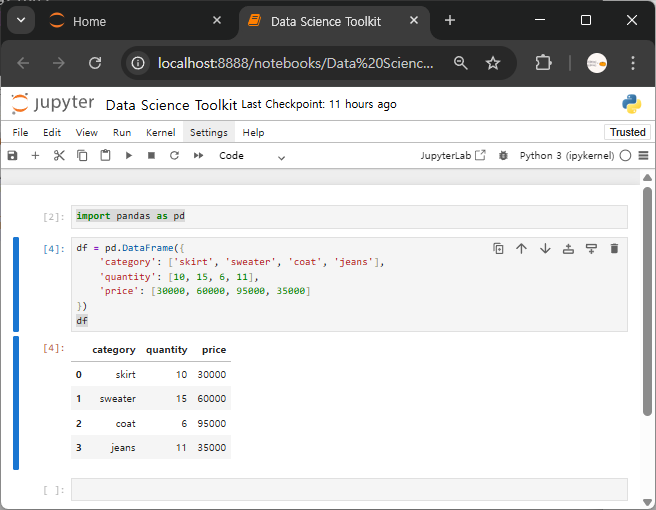Enable the debugger bug icon

(503, 156)
